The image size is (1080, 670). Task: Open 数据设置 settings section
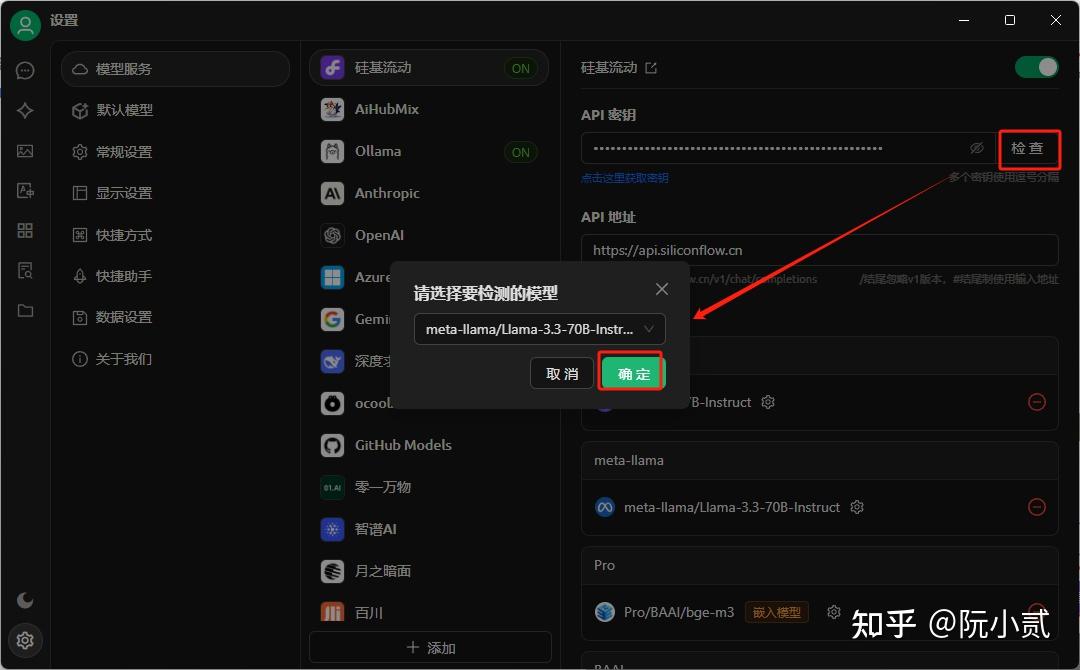175,317
